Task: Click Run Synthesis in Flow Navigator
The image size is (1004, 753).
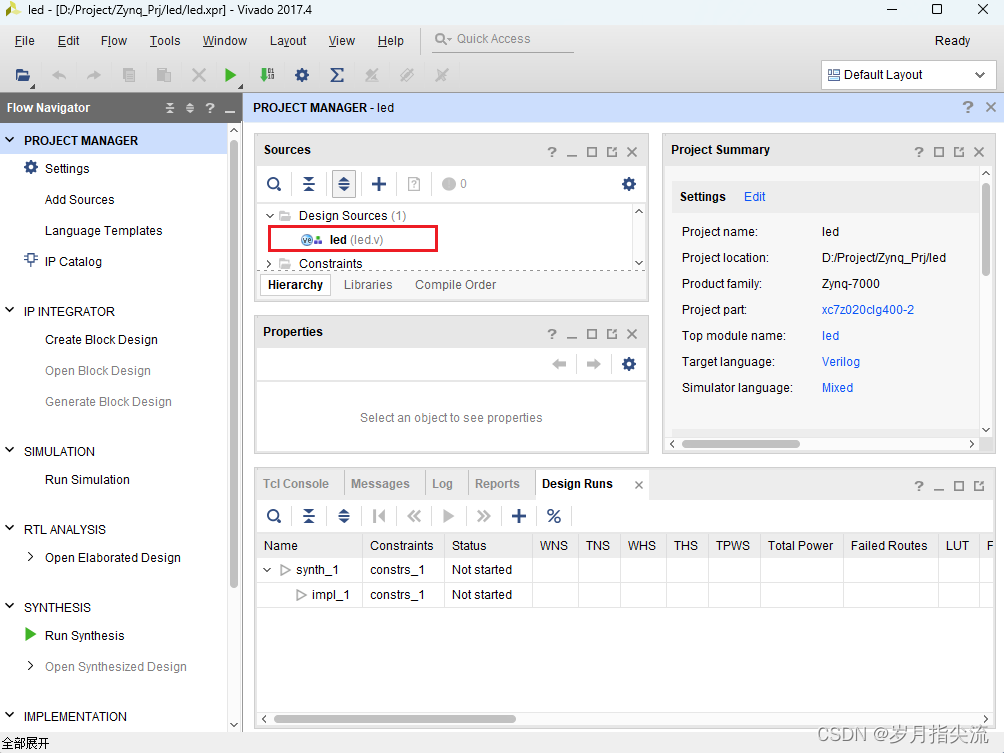Action: (84, 635)
